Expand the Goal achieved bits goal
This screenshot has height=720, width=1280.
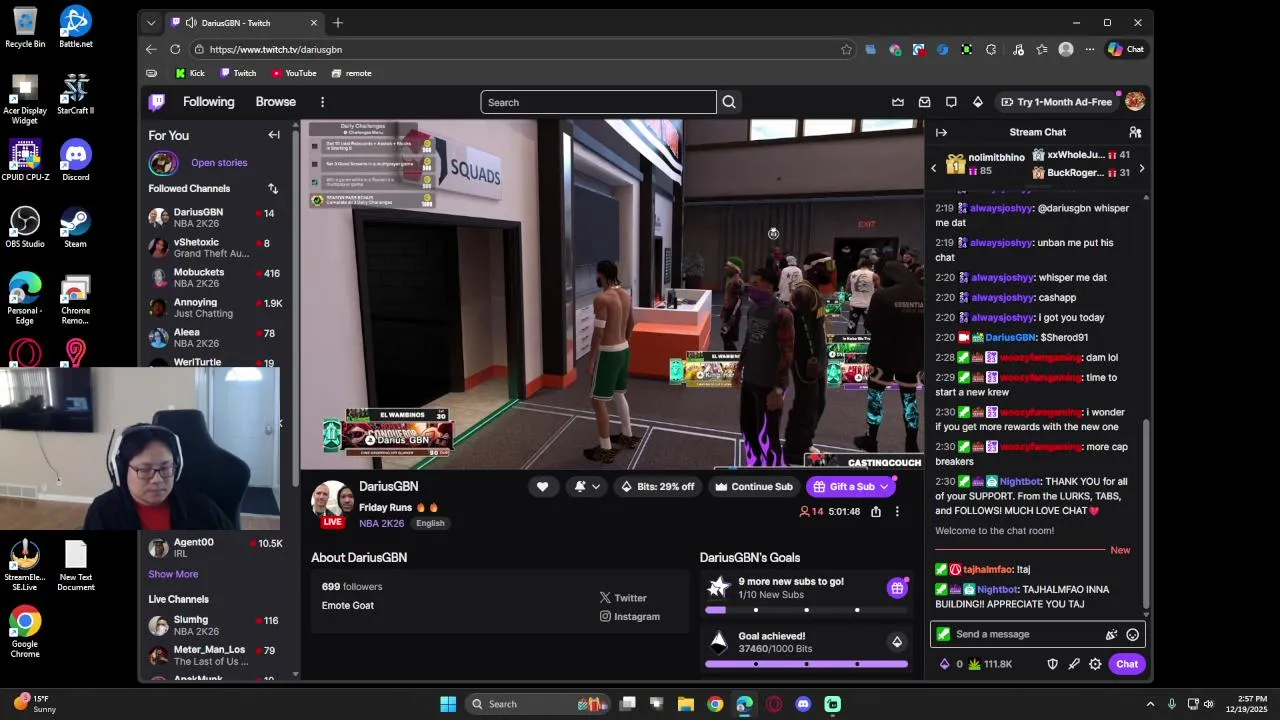click(x=897, y=642)
